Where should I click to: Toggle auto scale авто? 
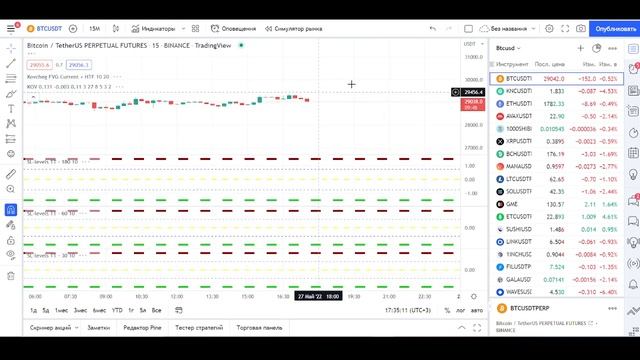[477, 310]
